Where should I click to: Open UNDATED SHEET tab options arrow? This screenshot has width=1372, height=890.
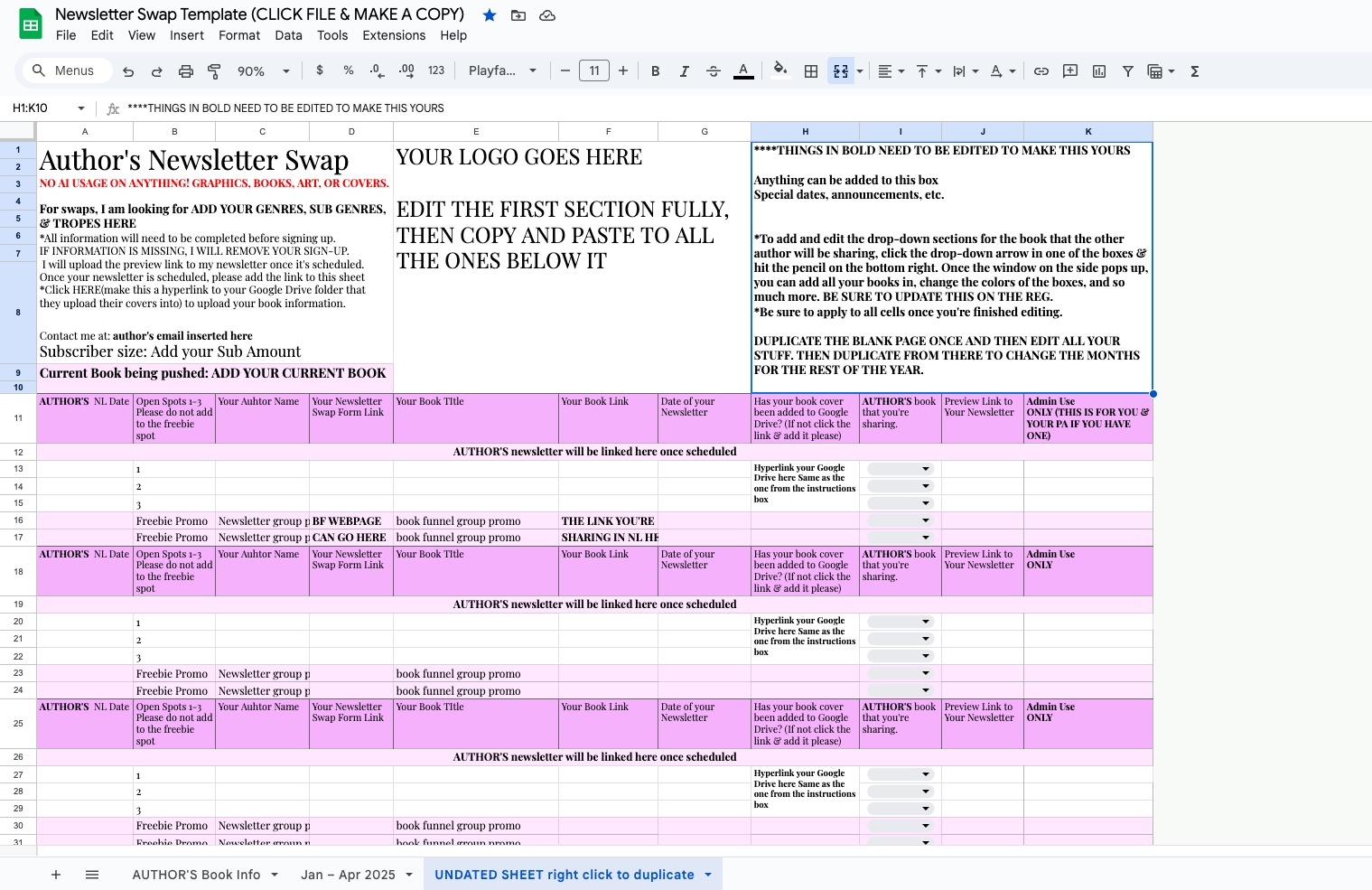pos(708,875)
